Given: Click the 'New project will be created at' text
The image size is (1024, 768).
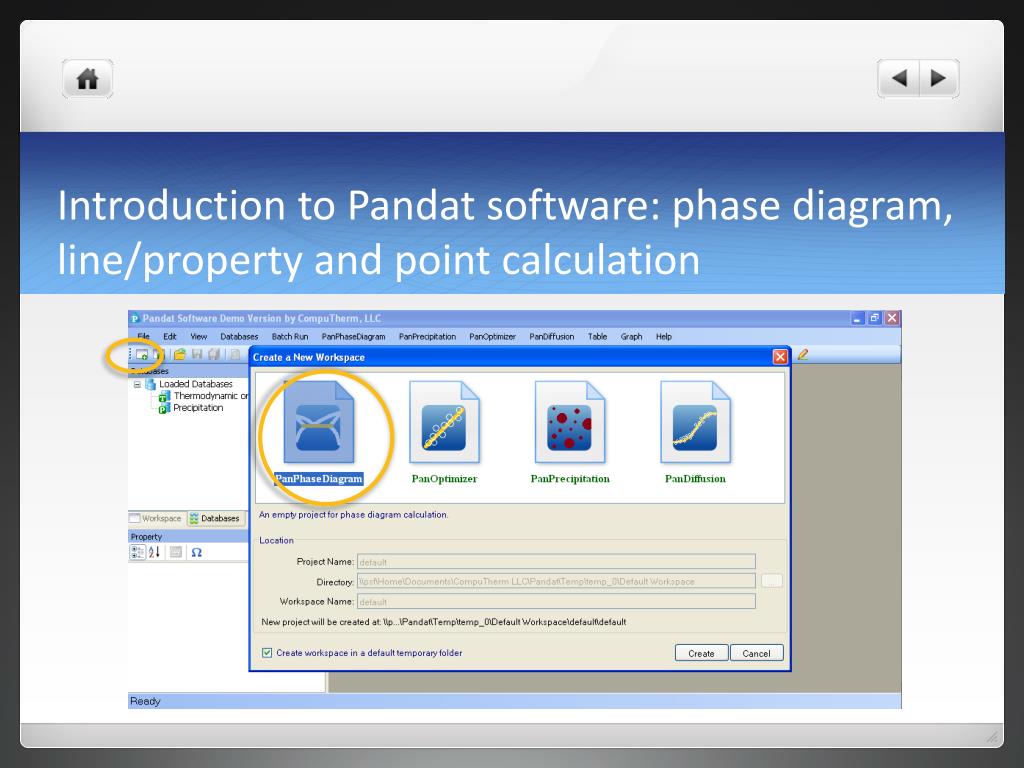Looking at the screenshot, I should pyautogui.click(x=443, y=622).
